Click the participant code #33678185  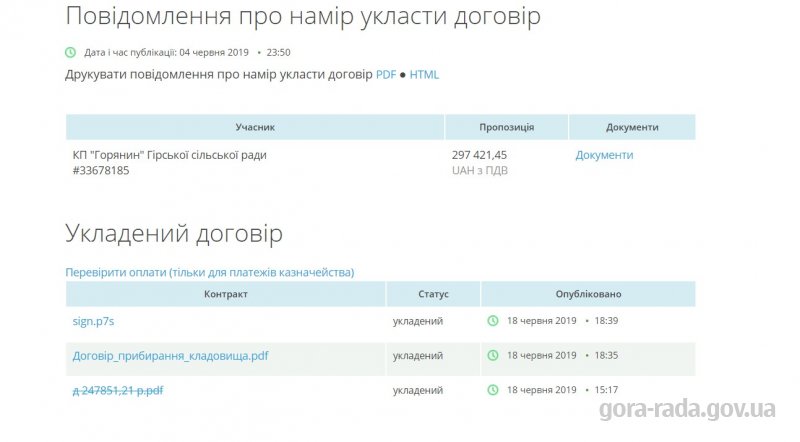point(101,170)
